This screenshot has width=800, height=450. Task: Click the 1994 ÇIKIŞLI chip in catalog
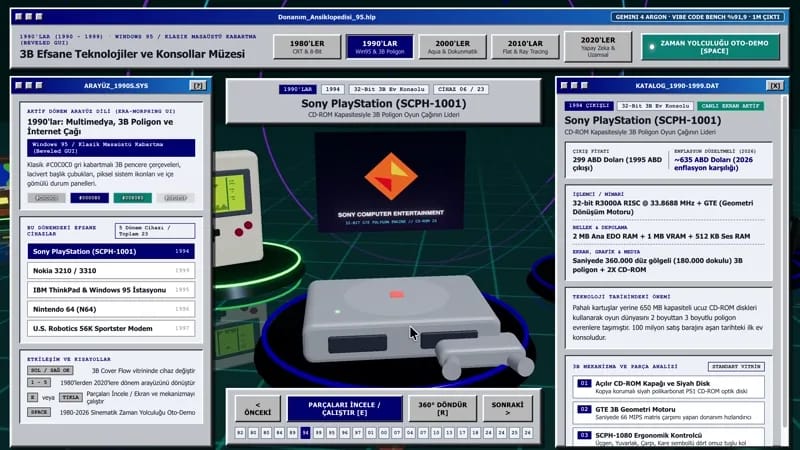tap(588, 106)
